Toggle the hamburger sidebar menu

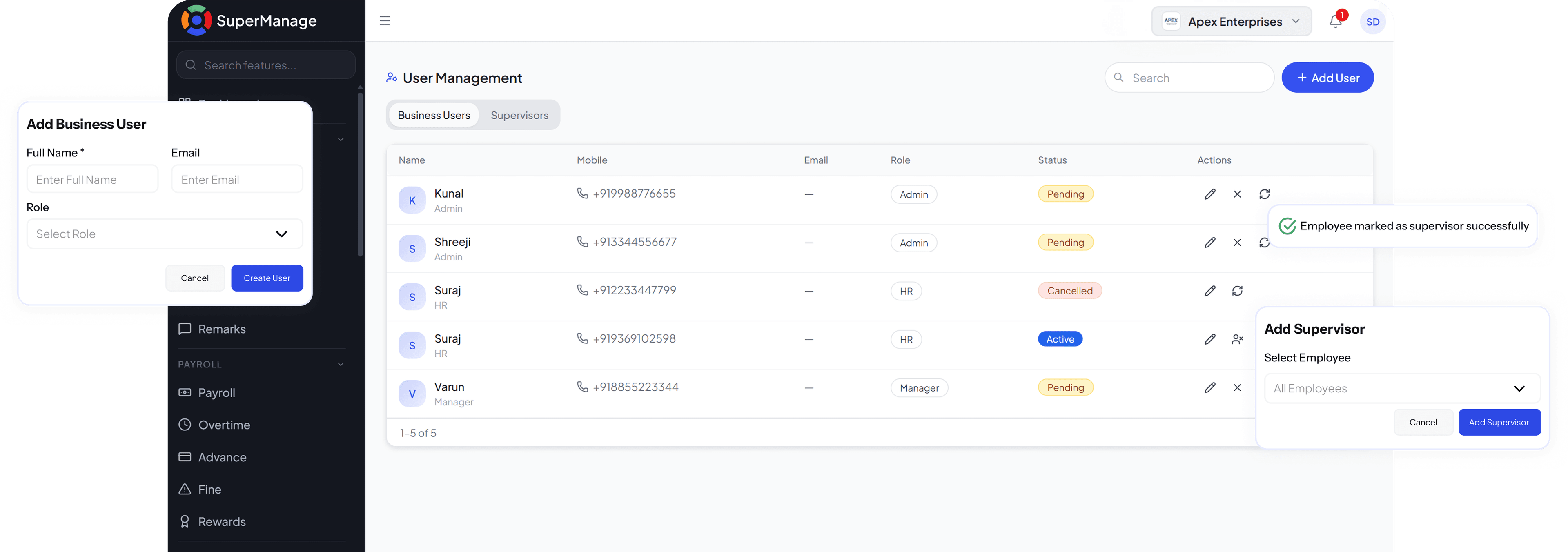click(x=385, y=21)
